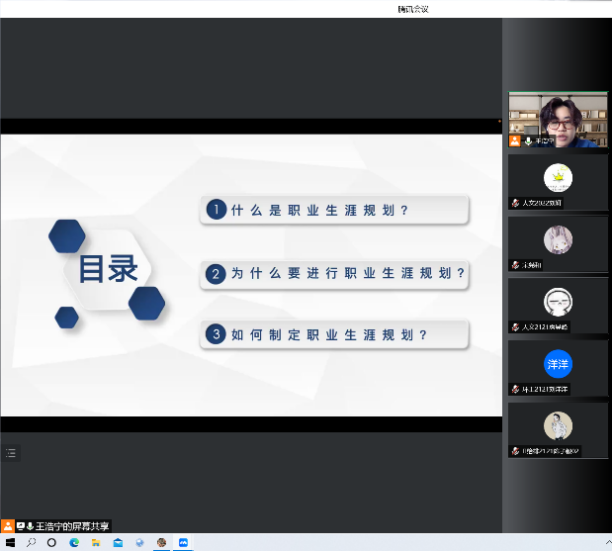Viewport: 612px width, 551px height.
Task: Select the rabbit-avatar participant tile
Action: tap(557, 244)
